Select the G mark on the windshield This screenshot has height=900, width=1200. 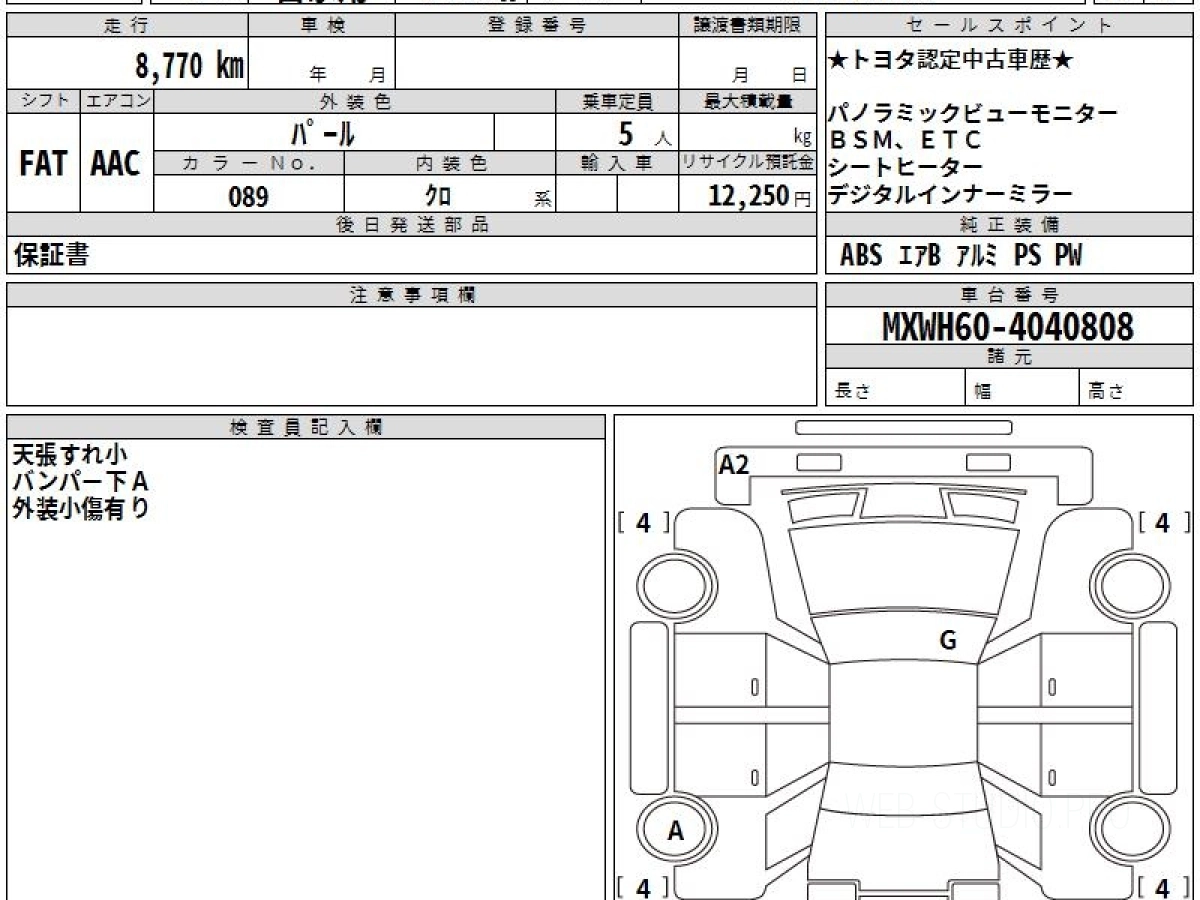point(948,641)
